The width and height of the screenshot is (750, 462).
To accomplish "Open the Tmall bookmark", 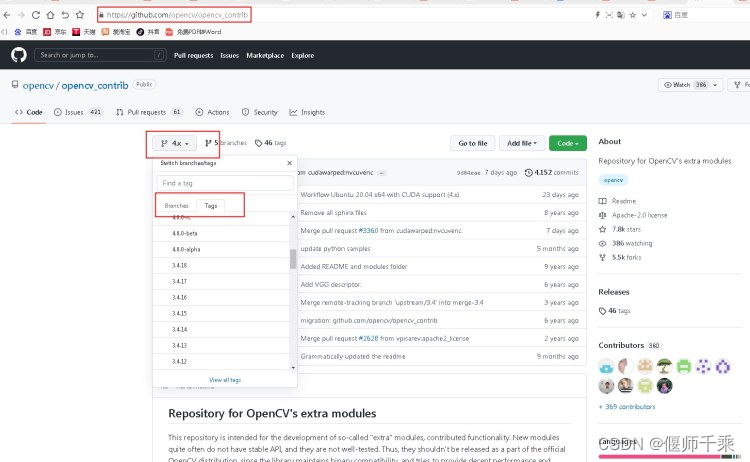I will tap(84, 32).
